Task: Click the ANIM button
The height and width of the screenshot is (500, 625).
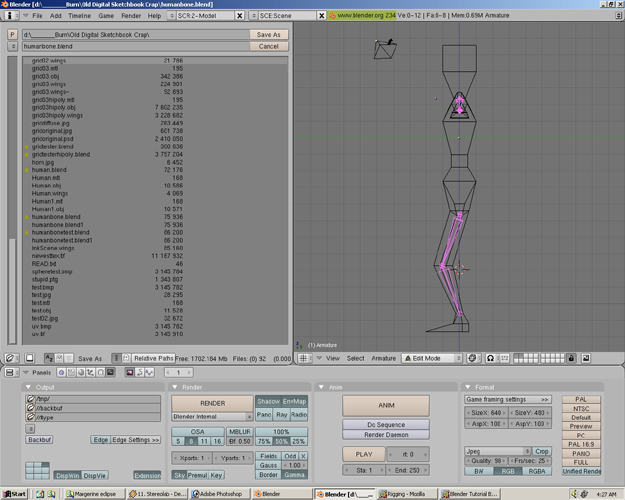Action: coord(386,405)
